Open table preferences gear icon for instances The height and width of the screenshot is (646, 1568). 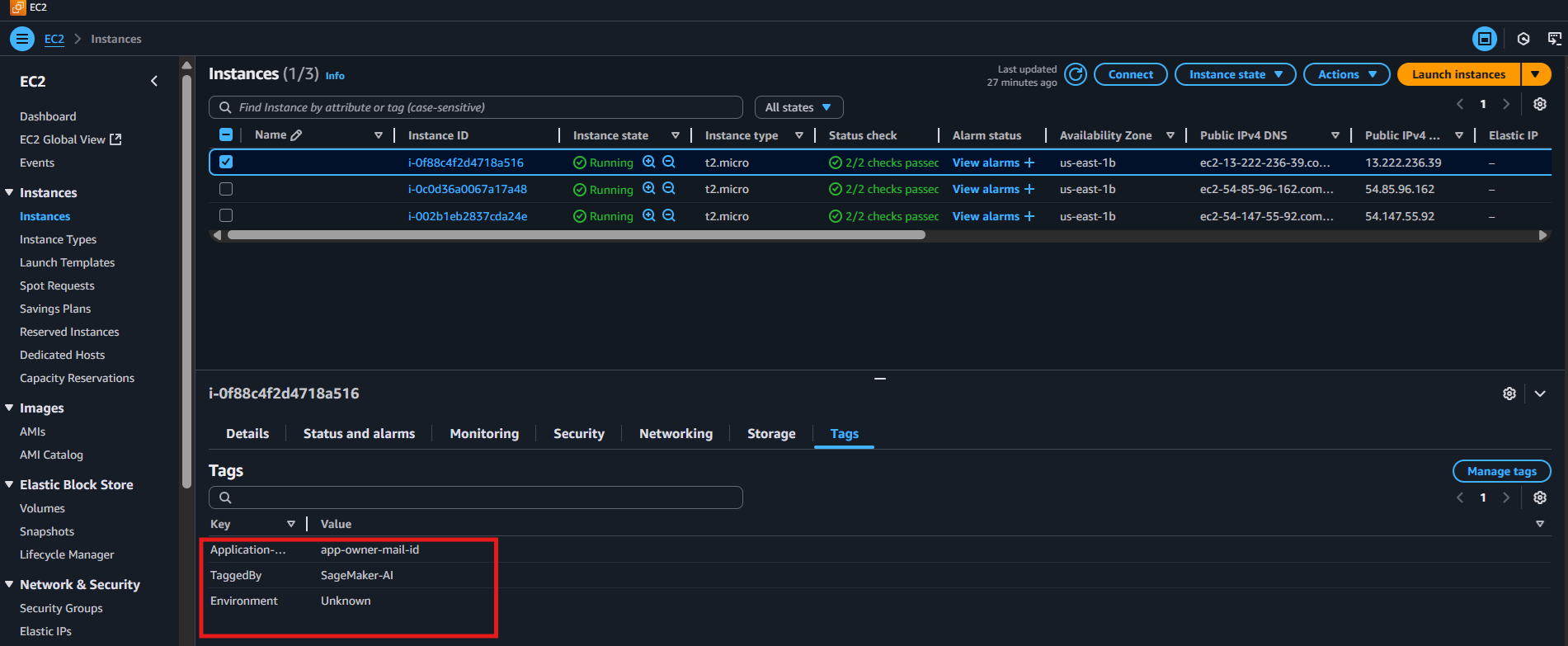[1539, 104]
